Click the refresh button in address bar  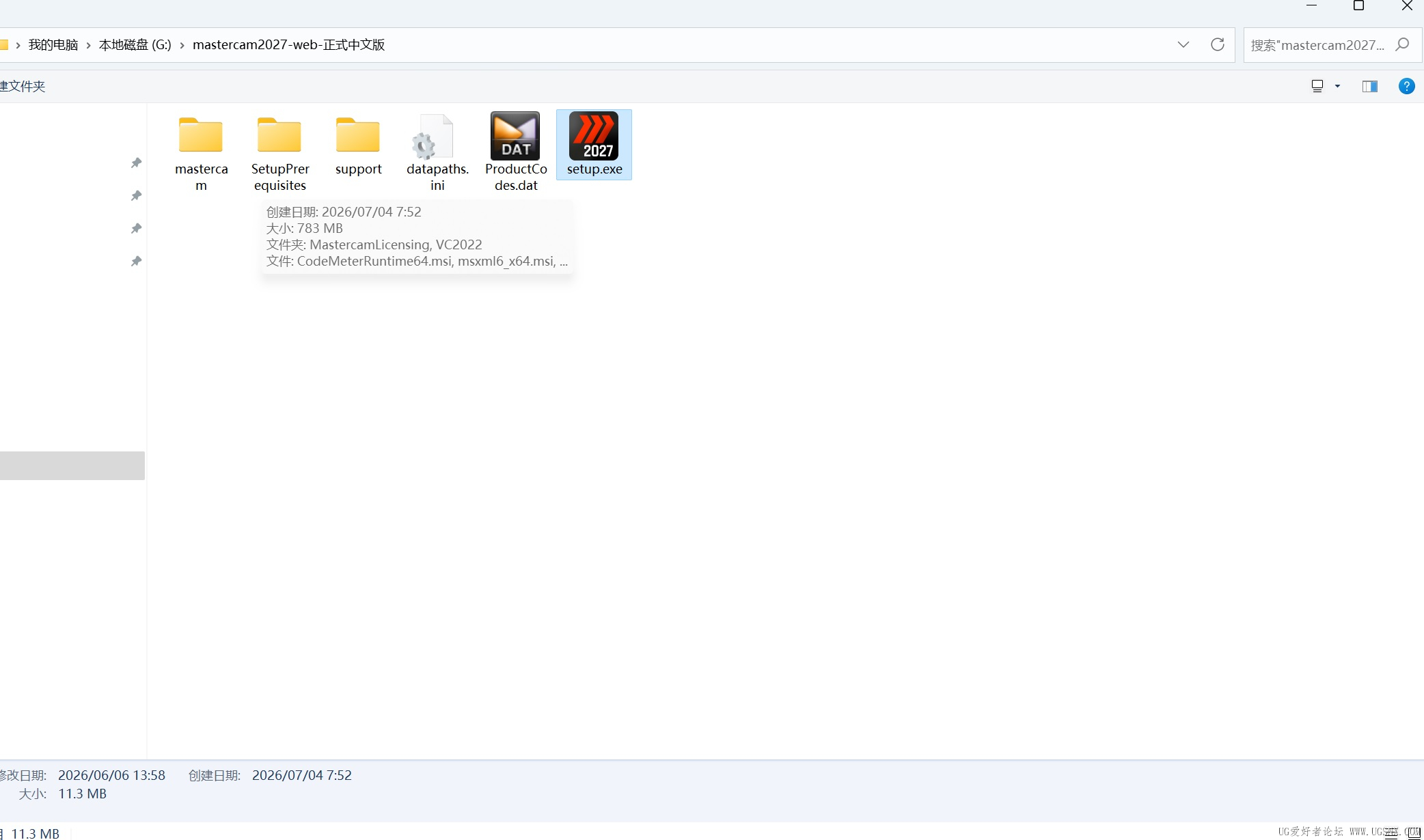[x=1218, y=44]
